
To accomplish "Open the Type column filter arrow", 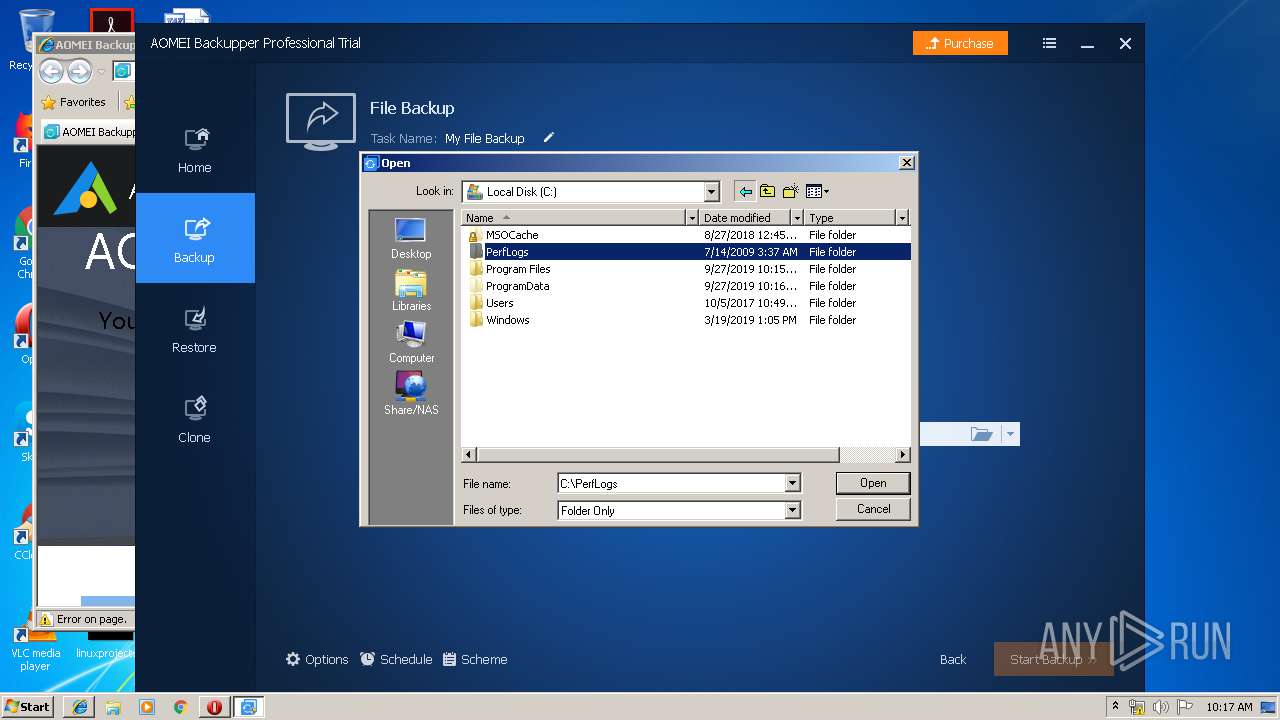I will coord(902,217).
